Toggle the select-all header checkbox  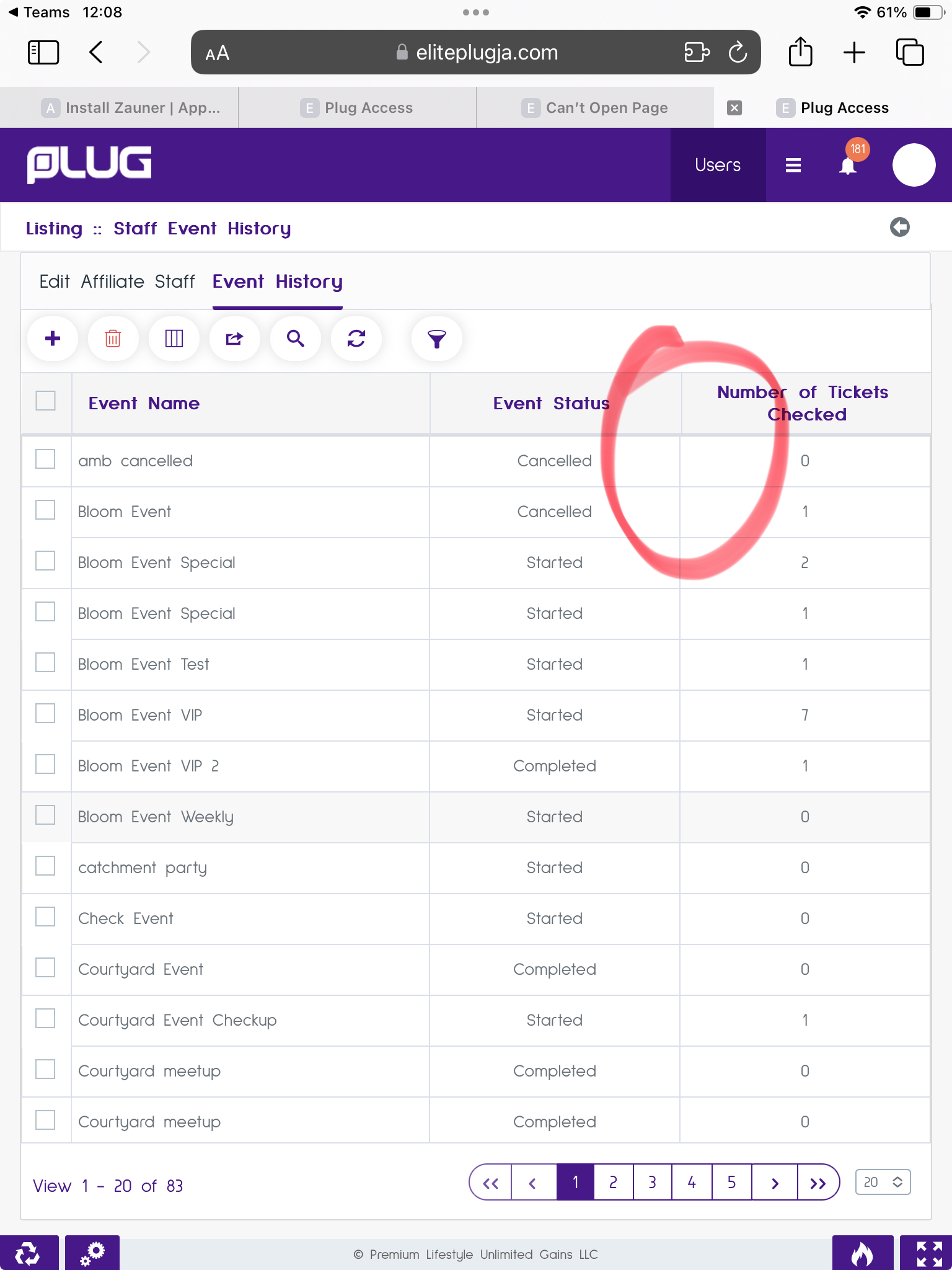45,401
